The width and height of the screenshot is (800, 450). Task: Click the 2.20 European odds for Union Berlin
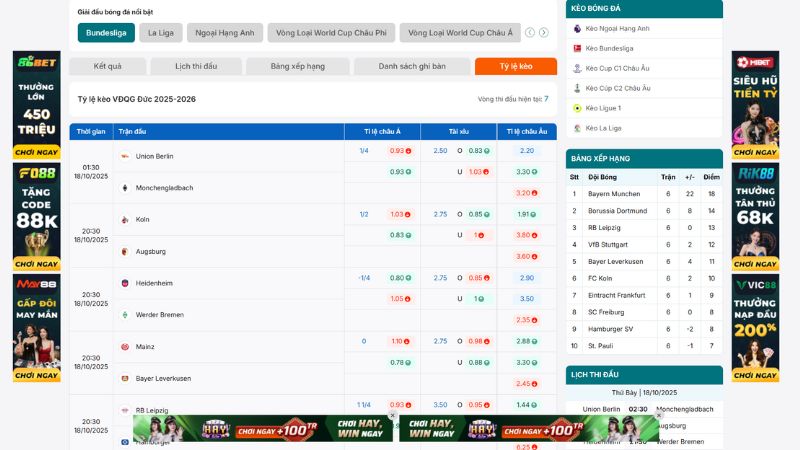click(526, 151)
